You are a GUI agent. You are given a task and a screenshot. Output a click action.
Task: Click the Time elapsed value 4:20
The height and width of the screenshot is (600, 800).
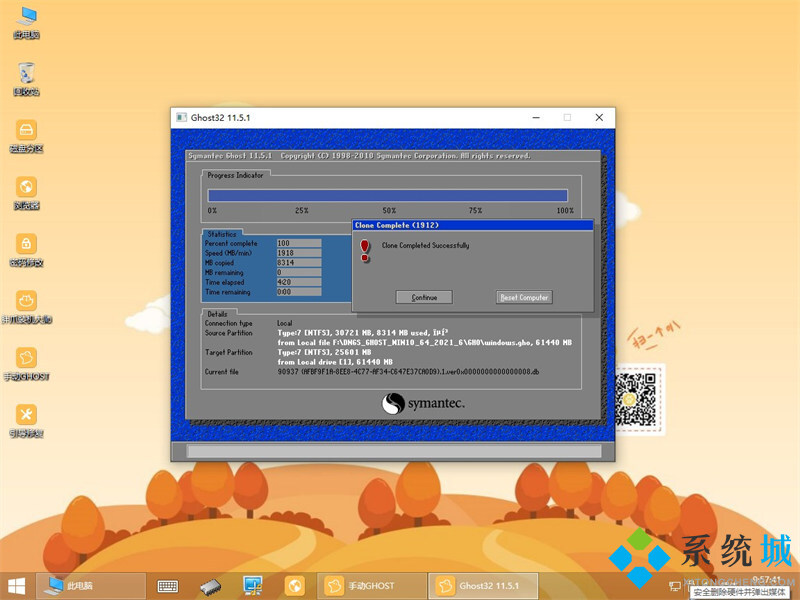click(299, 282)
